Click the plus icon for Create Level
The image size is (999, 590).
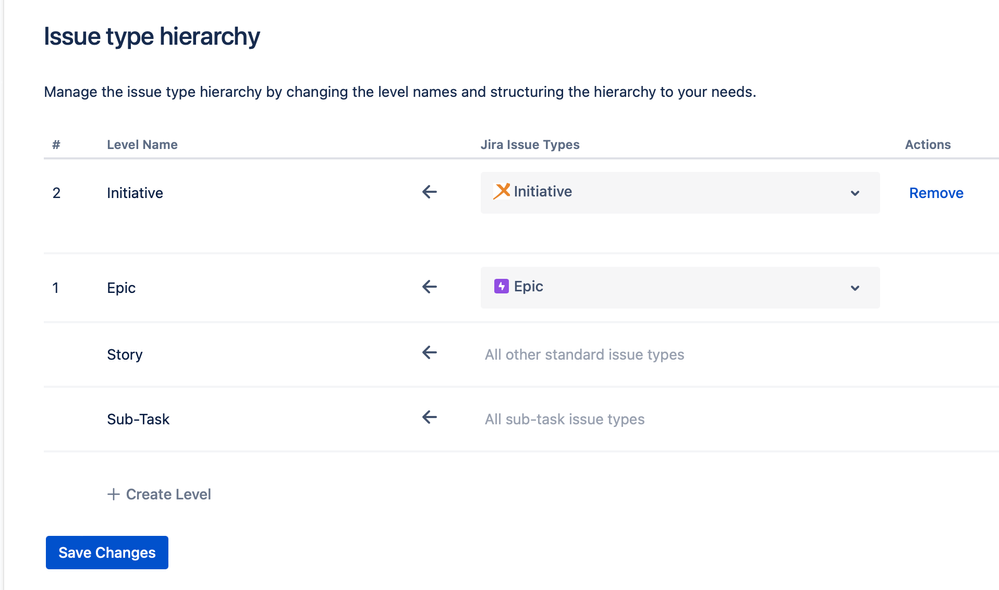(113, 494)
